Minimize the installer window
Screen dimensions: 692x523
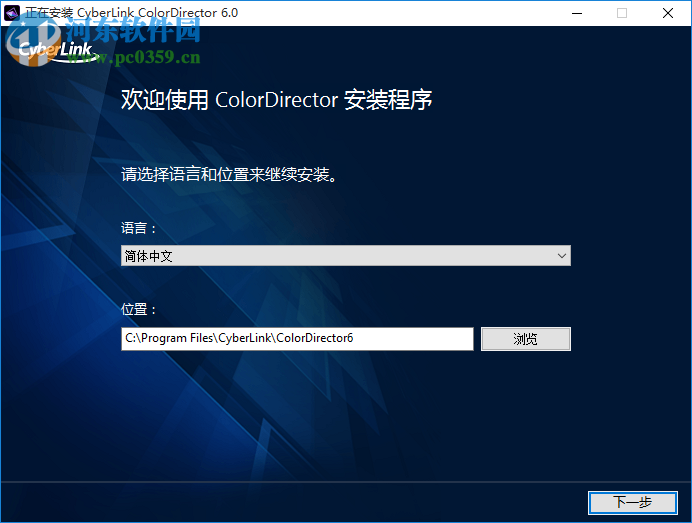(577, 13)
